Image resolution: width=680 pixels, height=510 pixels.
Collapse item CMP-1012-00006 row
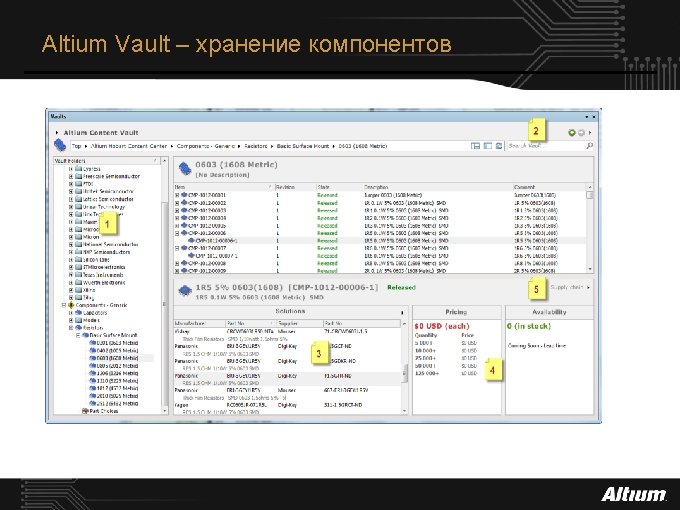point(177,233)
